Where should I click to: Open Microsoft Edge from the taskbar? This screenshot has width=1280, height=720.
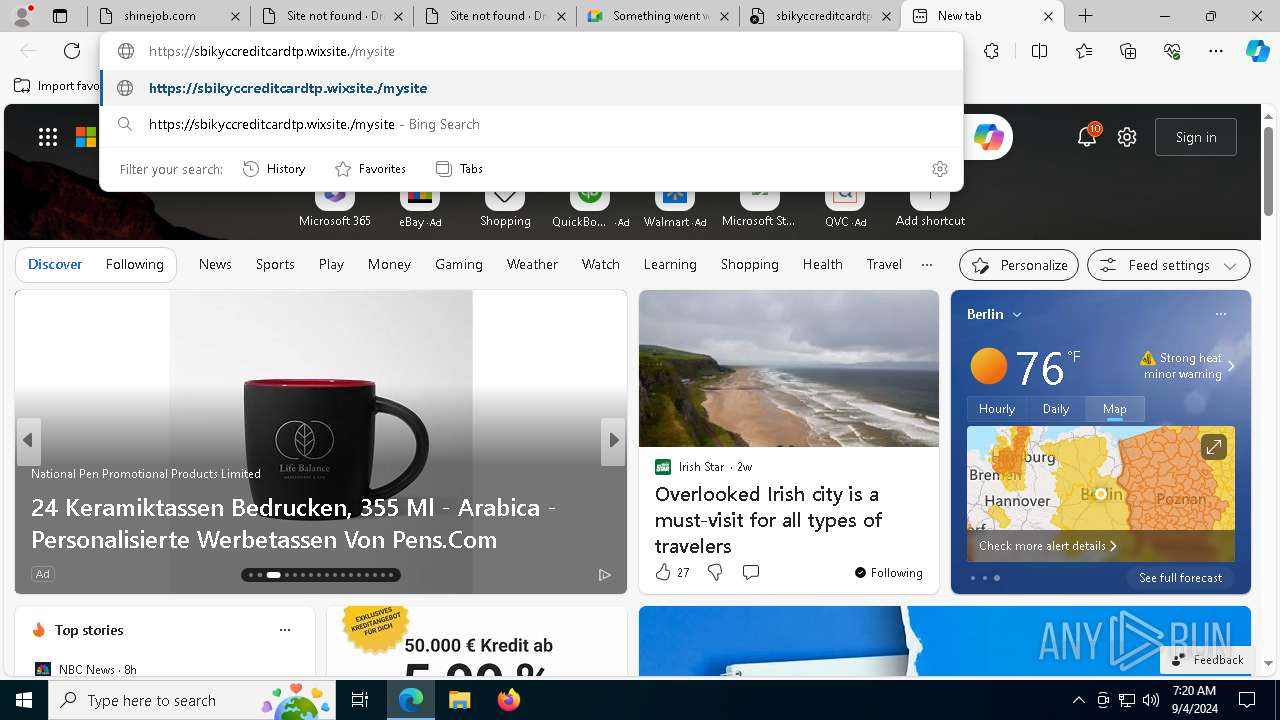tap(411, 700)
